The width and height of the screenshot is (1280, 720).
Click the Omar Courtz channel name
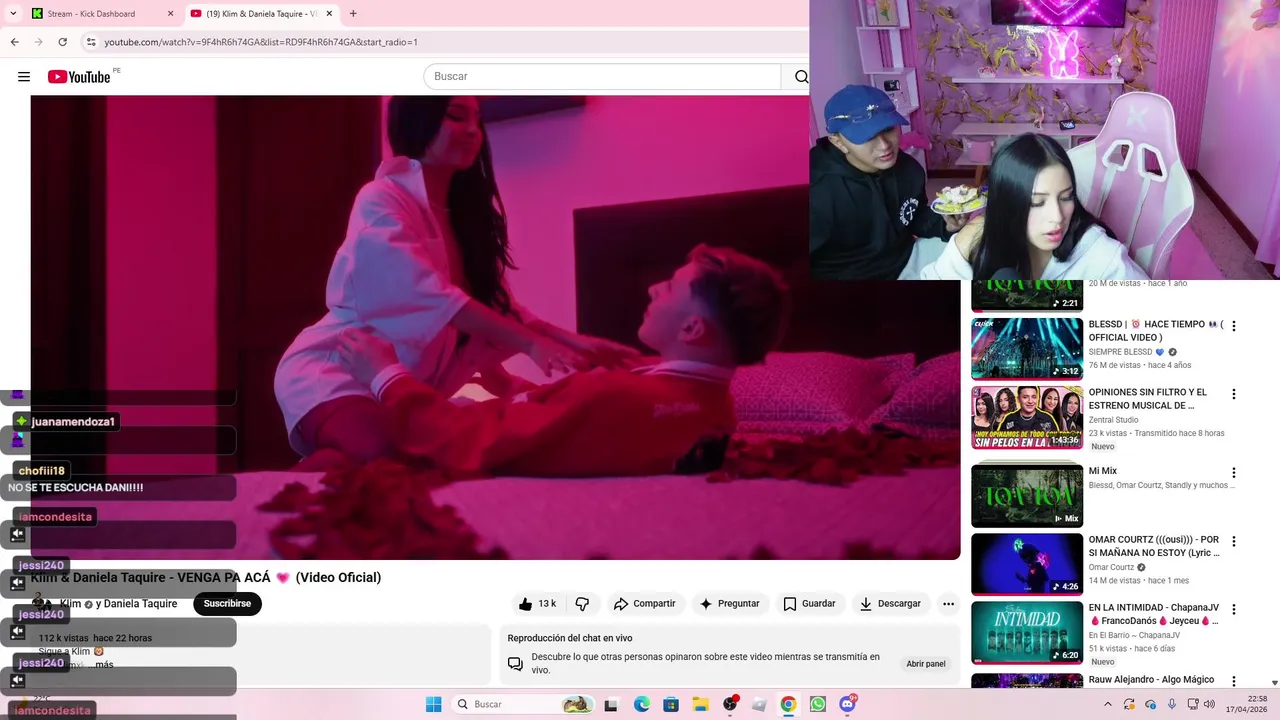[1111, 567]
